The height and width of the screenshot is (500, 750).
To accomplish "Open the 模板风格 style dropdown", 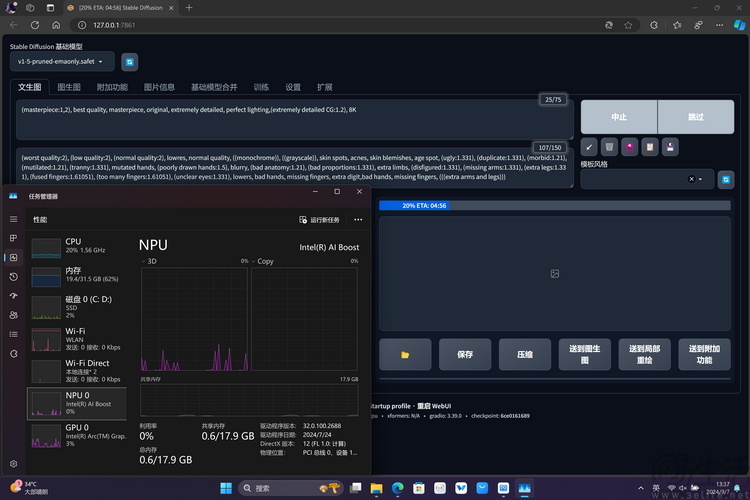I will pyautogui.click(x=700, y=179).
